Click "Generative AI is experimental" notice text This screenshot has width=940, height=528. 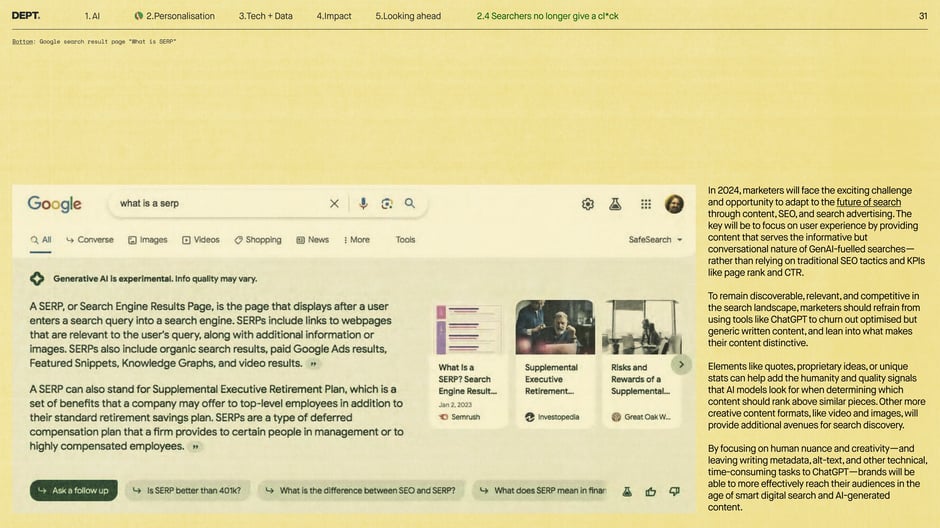coord(155,279)
